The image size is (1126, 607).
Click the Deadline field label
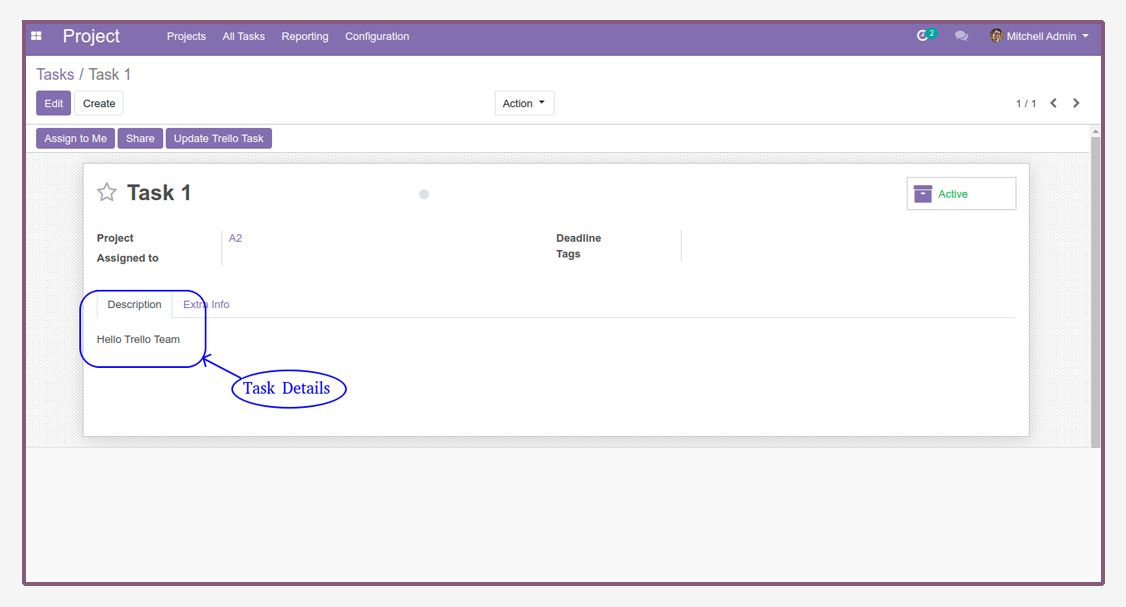(579, 238)
